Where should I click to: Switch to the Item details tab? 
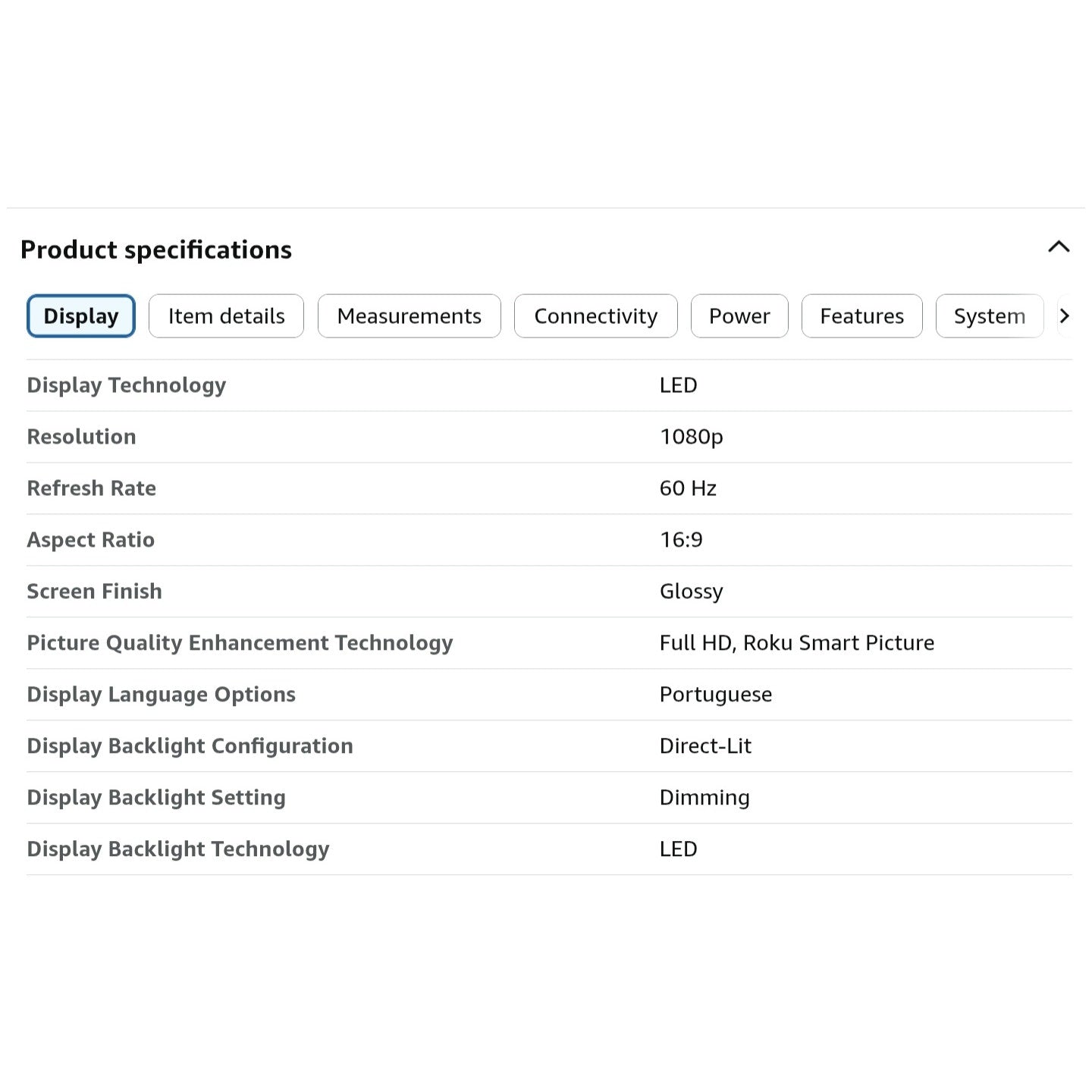click(x=226, y=316)
